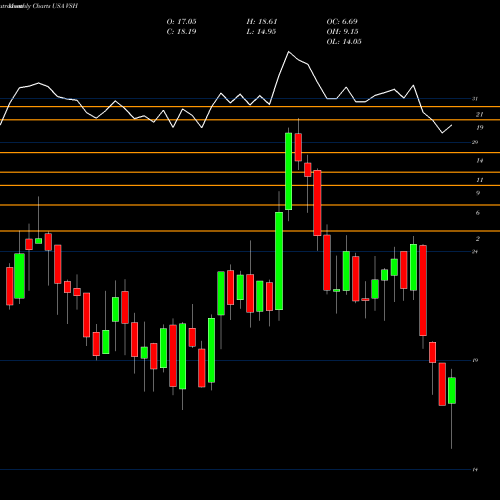The width and height of the screenshot is (500, 500).
Task: Click the axis label 2
Action: (x=478, y=239)
